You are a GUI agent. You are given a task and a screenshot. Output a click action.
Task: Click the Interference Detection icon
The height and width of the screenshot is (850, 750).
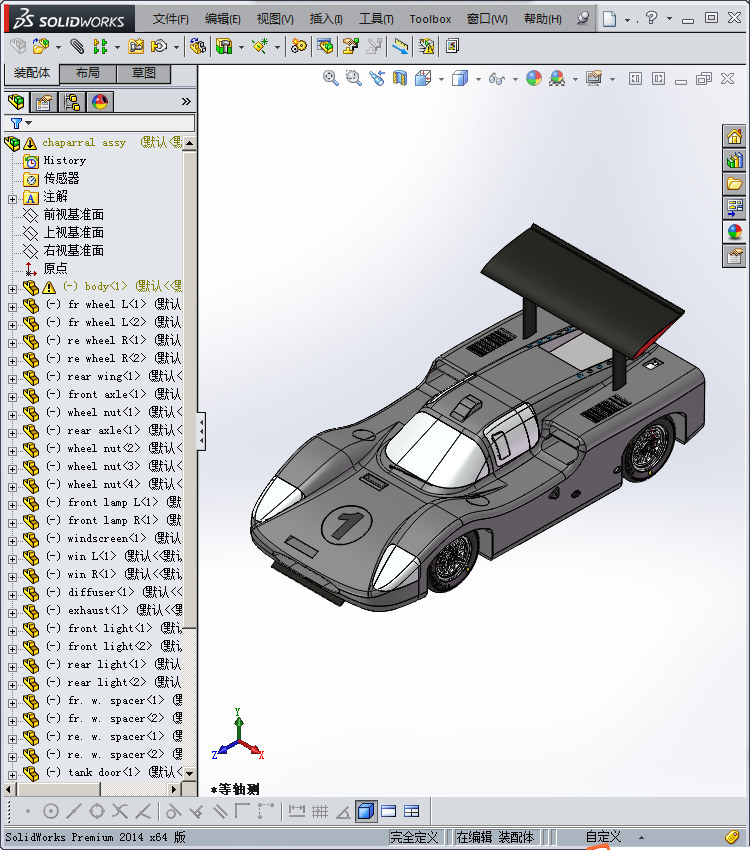[x=426, y=47]
